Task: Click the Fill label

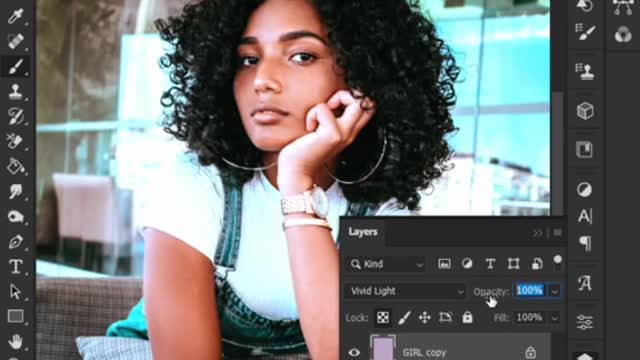Action: [502, 318]
